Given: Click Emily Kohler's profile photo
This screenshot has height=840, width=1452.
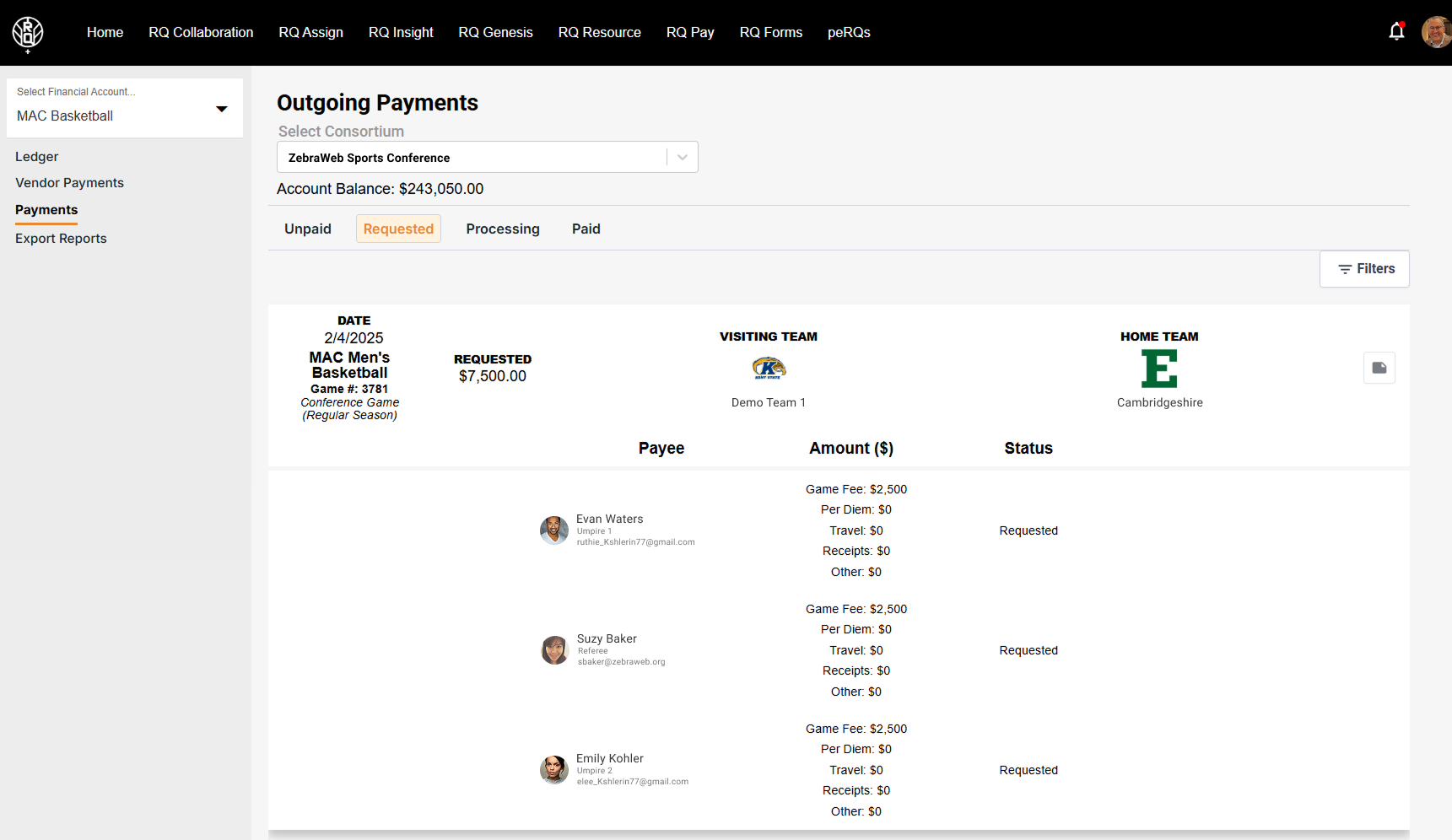Looking at the screenshot, I should click(554, 770).
